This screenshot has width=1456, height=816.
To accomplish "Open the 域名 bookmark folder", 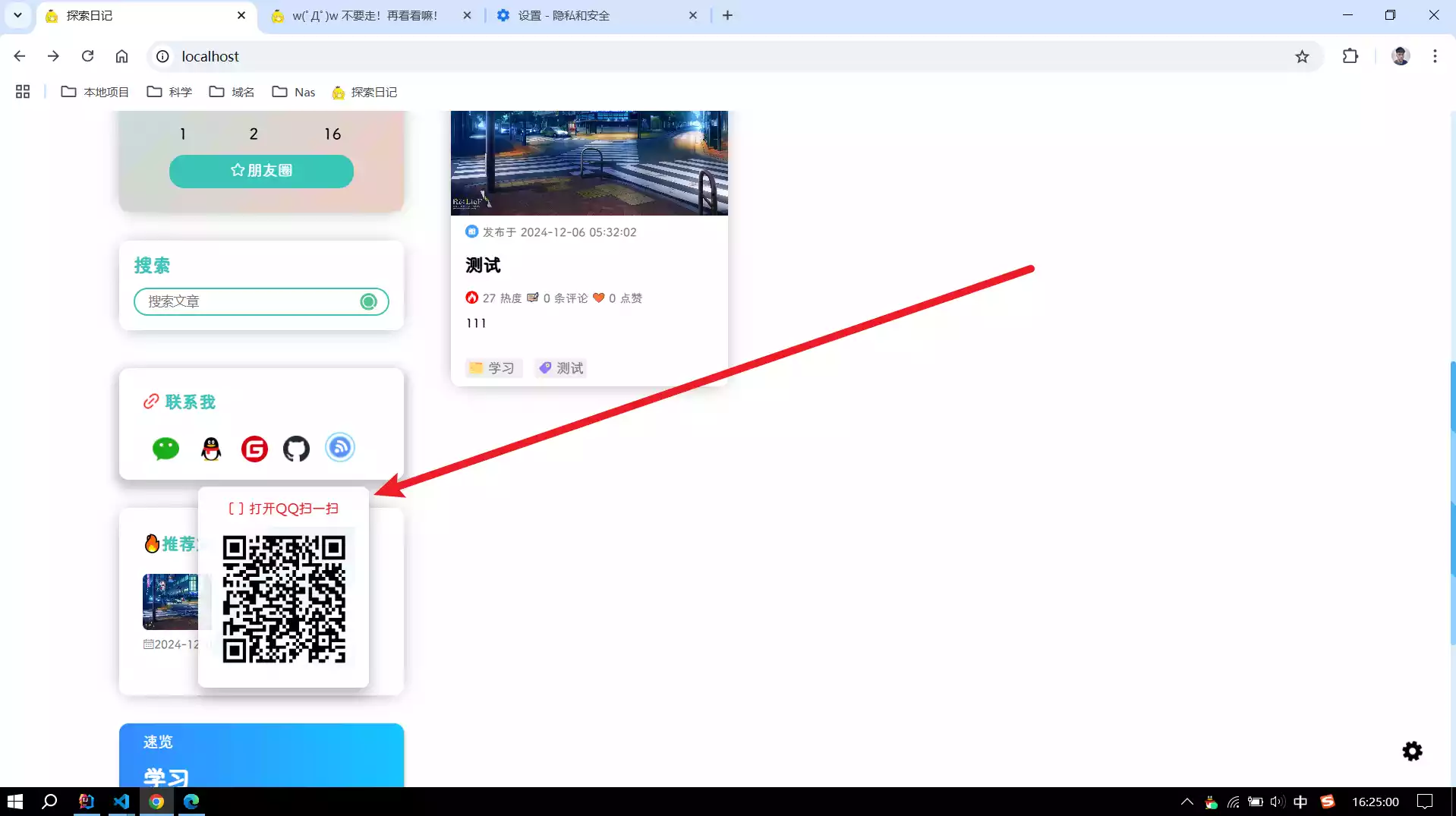I will [232, 92].
